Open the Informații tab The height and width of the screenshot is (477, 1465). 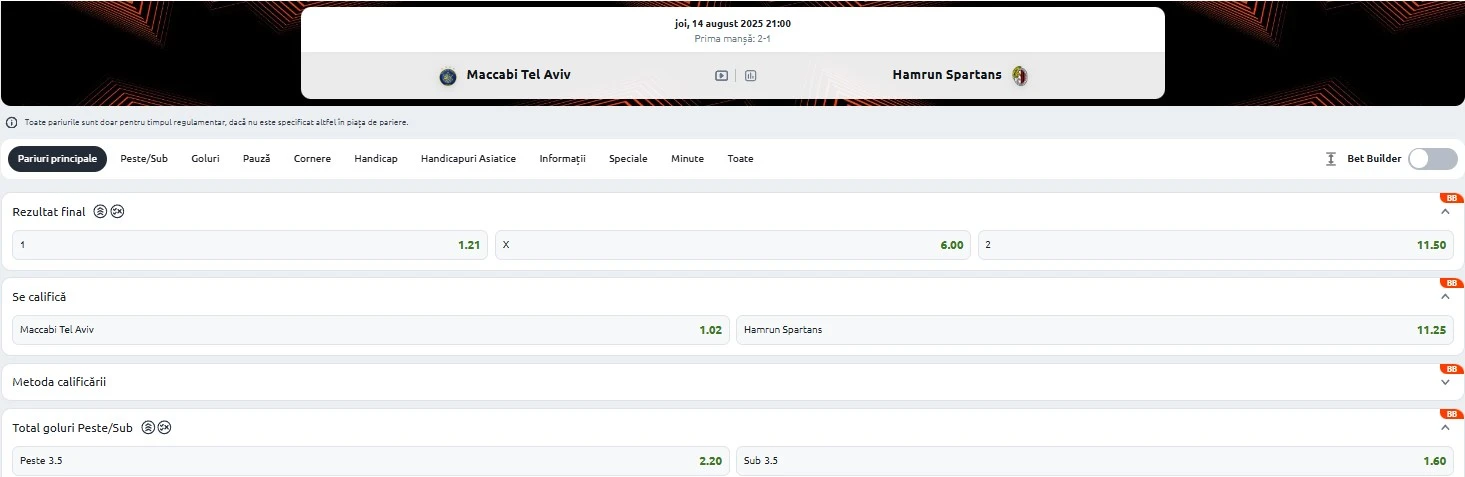click(x=562, y=159)
